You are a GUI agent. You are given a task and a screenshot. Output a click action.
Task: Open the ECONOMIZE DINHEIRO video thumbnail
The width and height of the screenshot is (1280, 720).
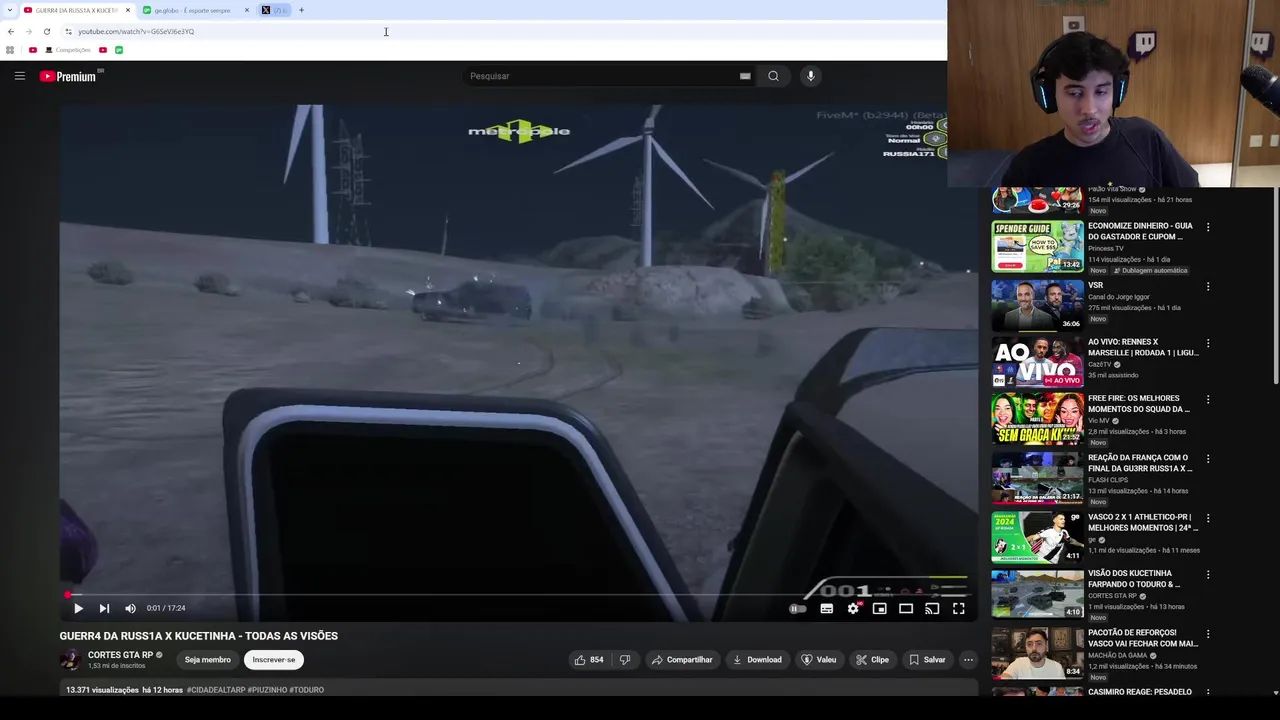pyautogui.click(x=1037, y=247)
